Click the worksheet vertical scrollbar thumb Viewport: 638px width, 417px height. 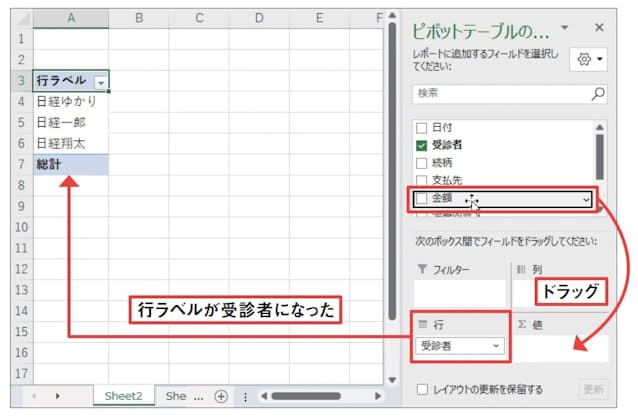(392, 171)
